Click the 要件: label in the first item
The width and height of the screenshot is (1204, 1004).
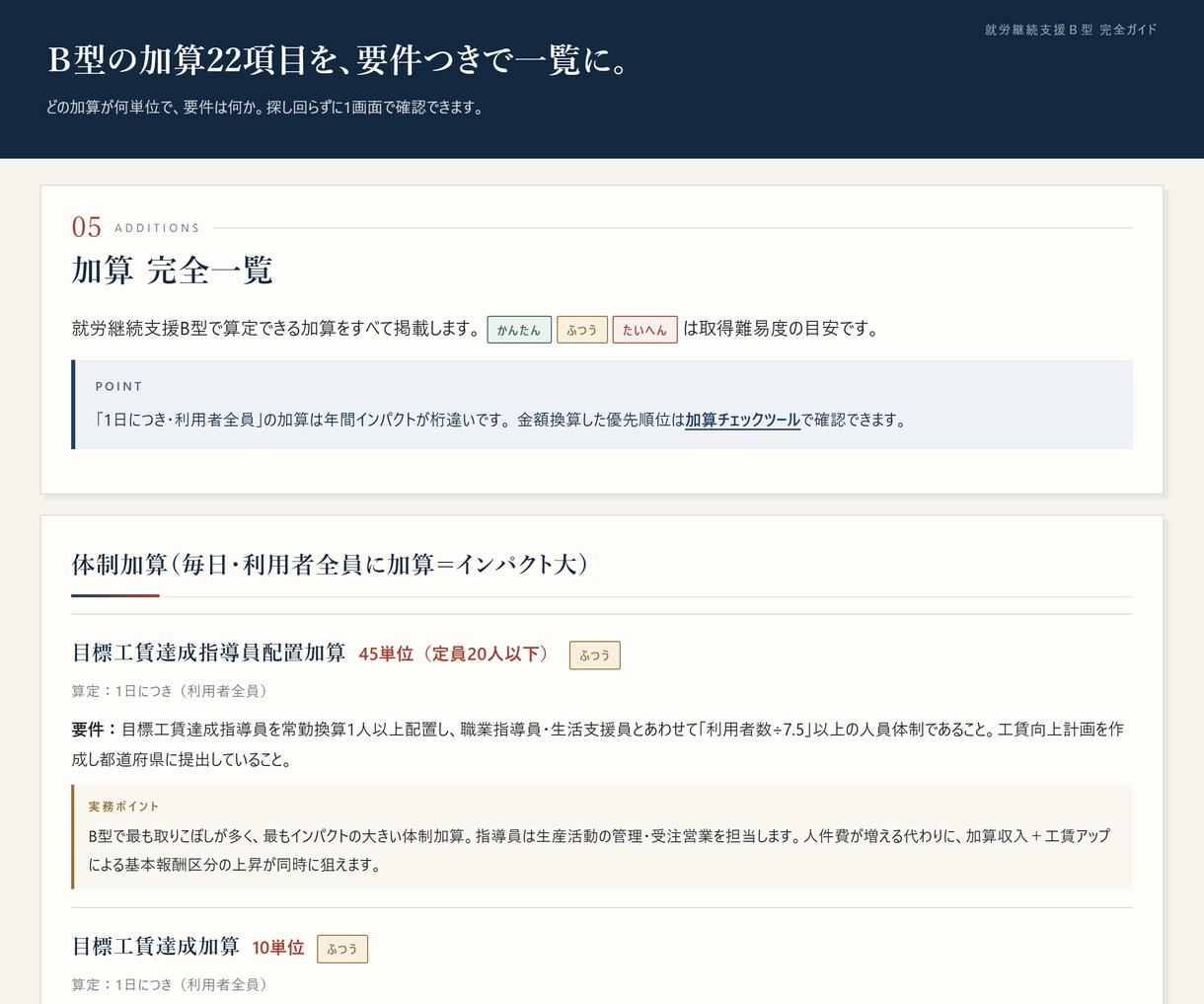pyautogui.click(x=94, y=730)
